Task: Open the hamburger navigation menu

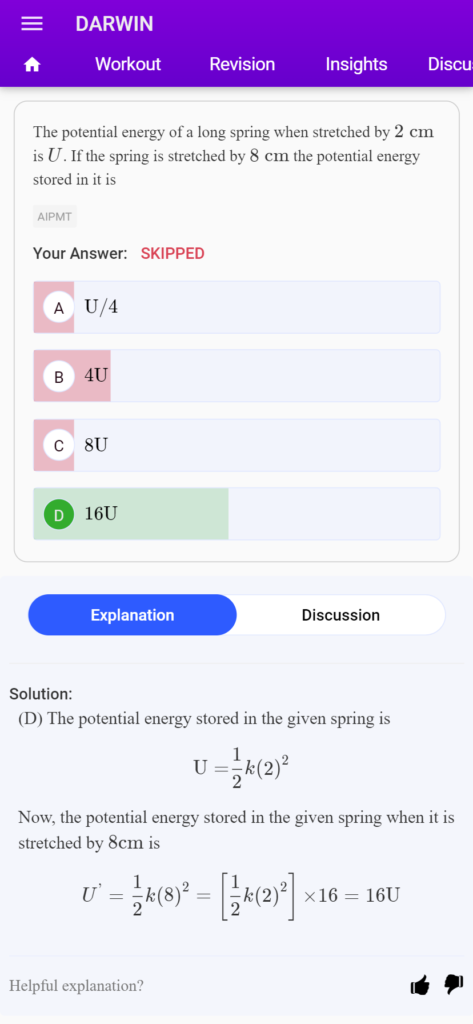Action: click(31, 24)
